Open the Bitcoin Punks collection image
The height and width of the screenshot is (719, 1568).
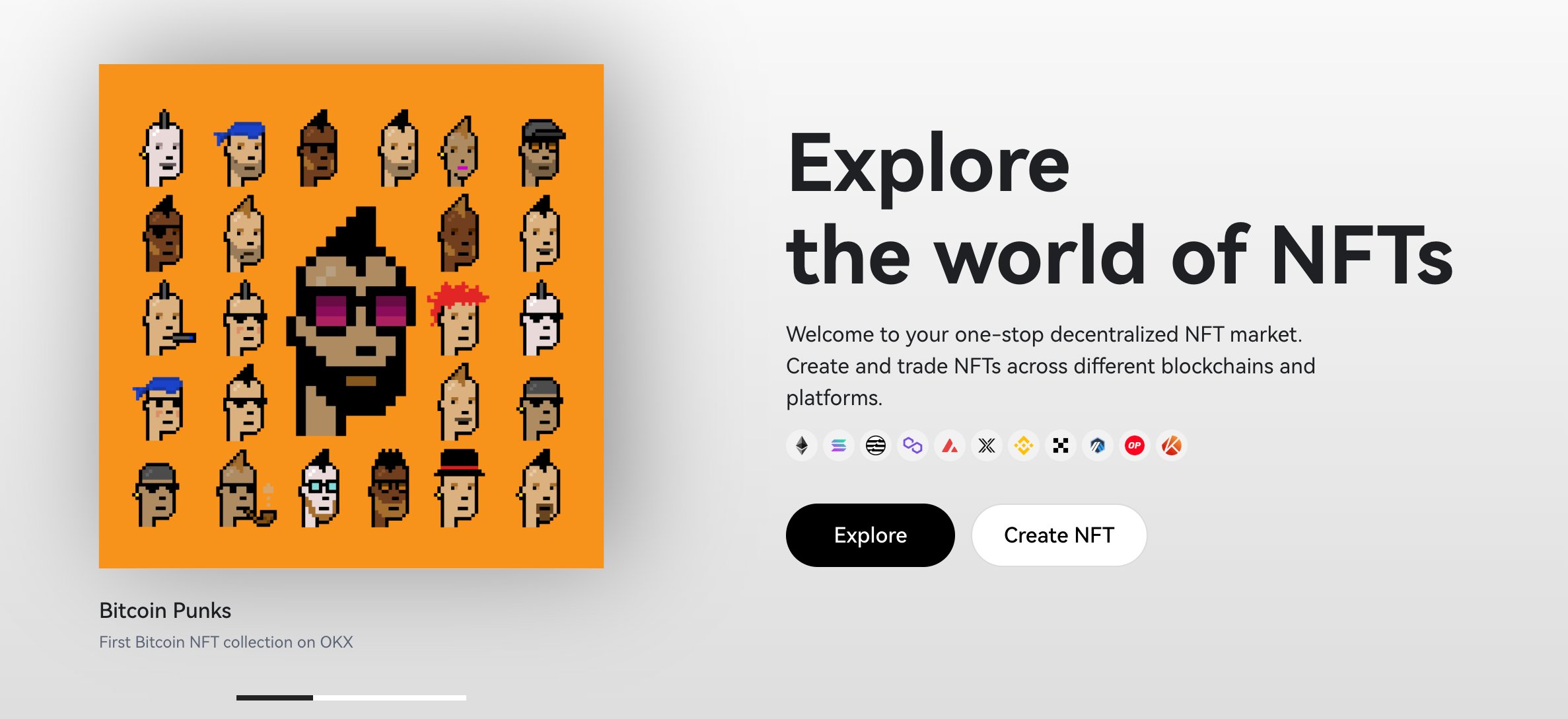[x=351, y=316]
